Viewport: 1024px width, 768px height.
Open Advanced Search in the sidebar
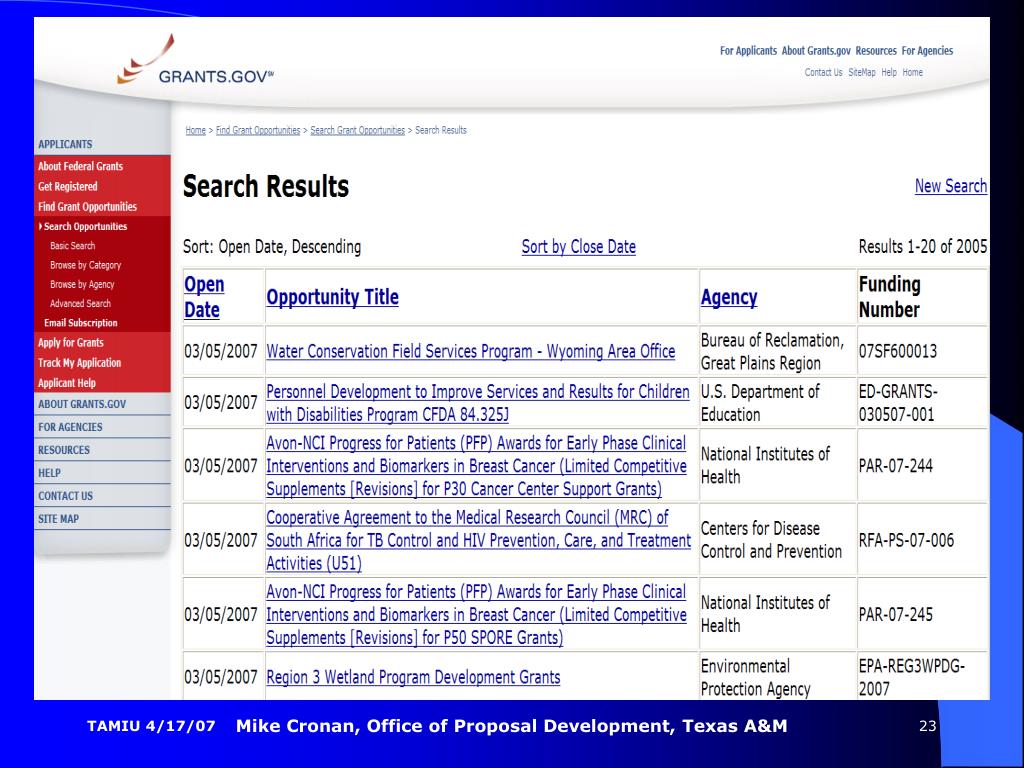[x=80, y=304]
